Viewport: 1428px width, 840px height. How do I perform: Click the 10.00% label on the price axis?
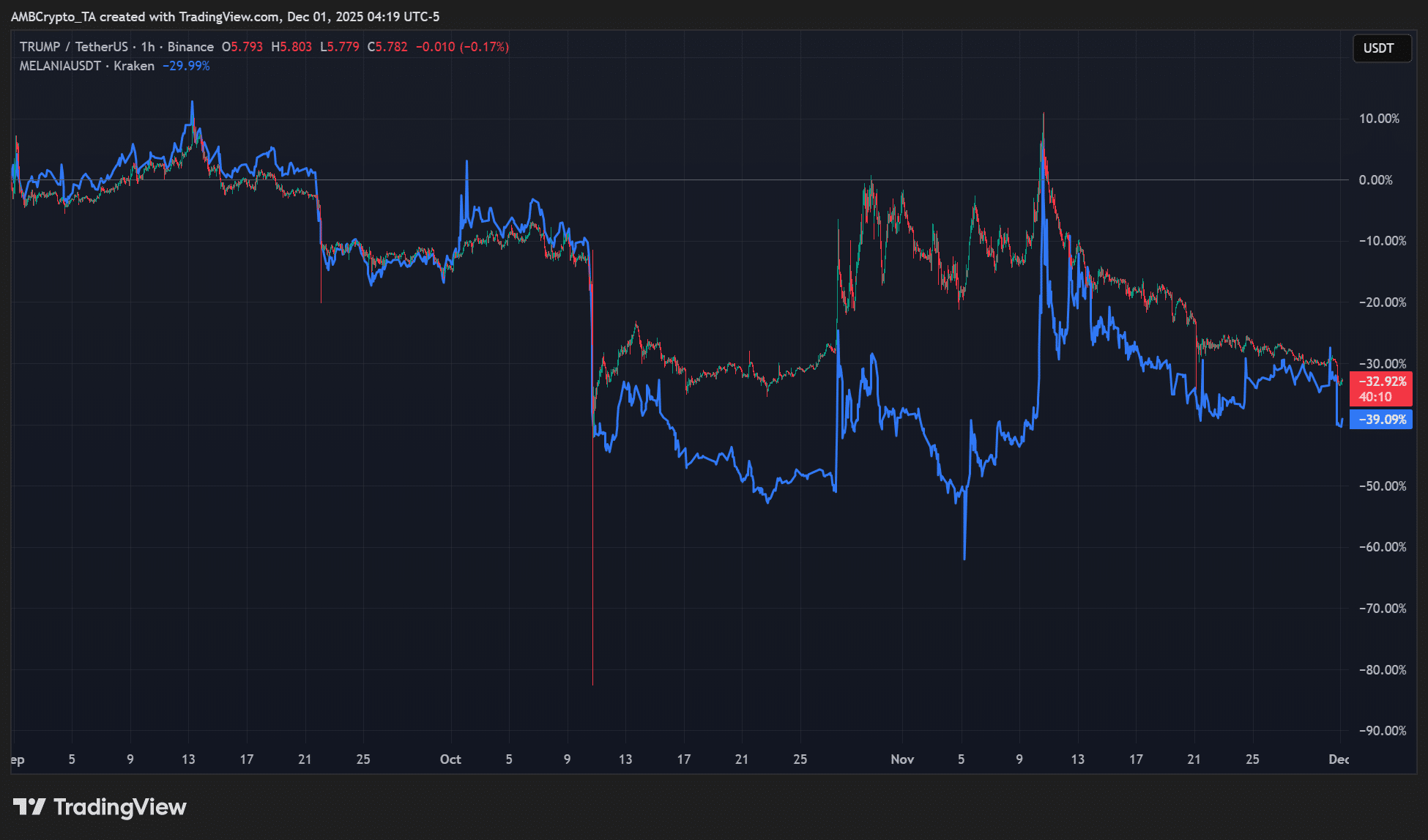tap(1378, 119)
